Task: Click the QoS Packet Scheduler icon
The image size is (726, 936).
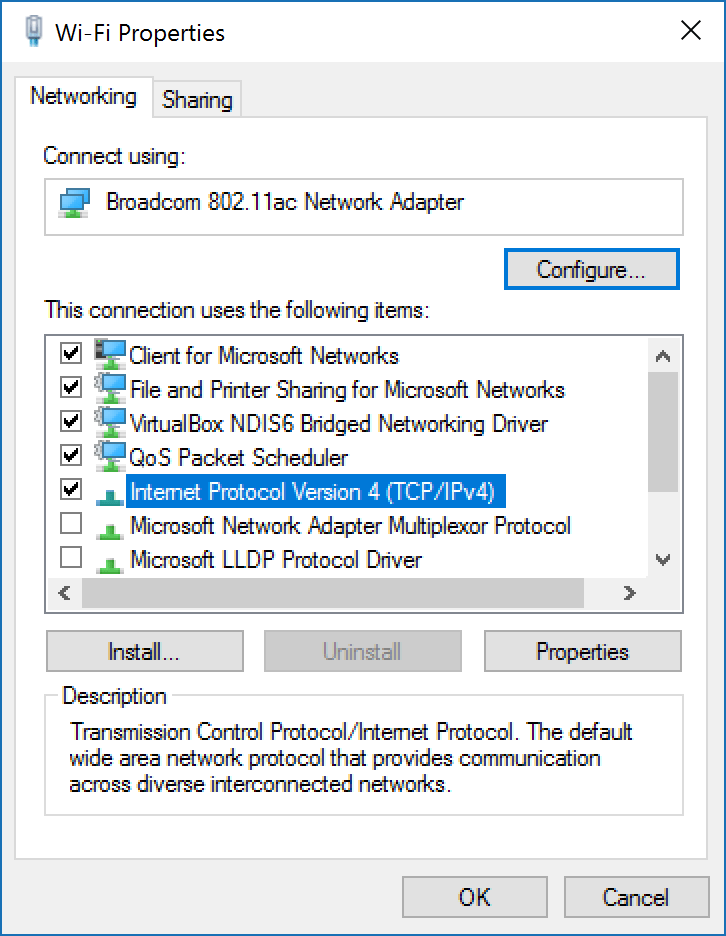Action: [x=110, y=457]
